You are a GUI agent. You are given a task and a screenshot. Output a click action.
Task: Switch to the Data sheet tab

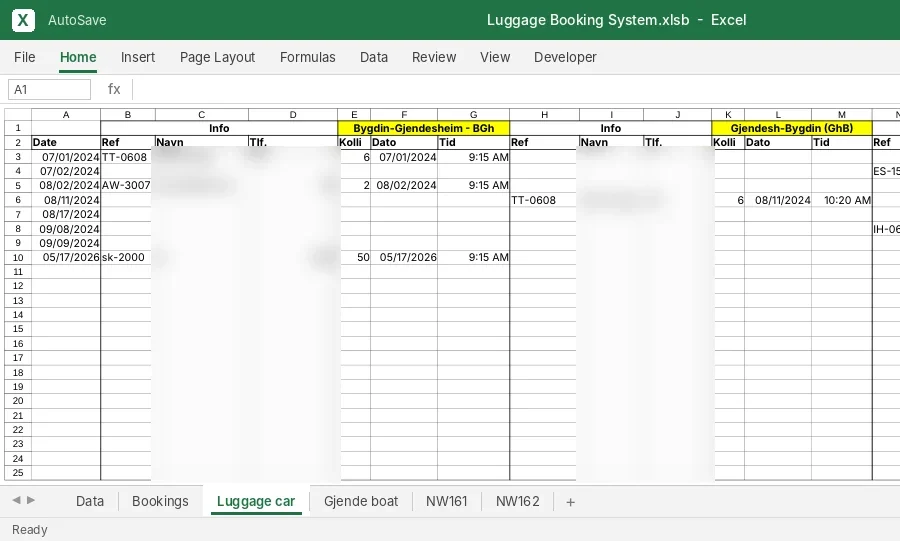click(x=90, y=501)
